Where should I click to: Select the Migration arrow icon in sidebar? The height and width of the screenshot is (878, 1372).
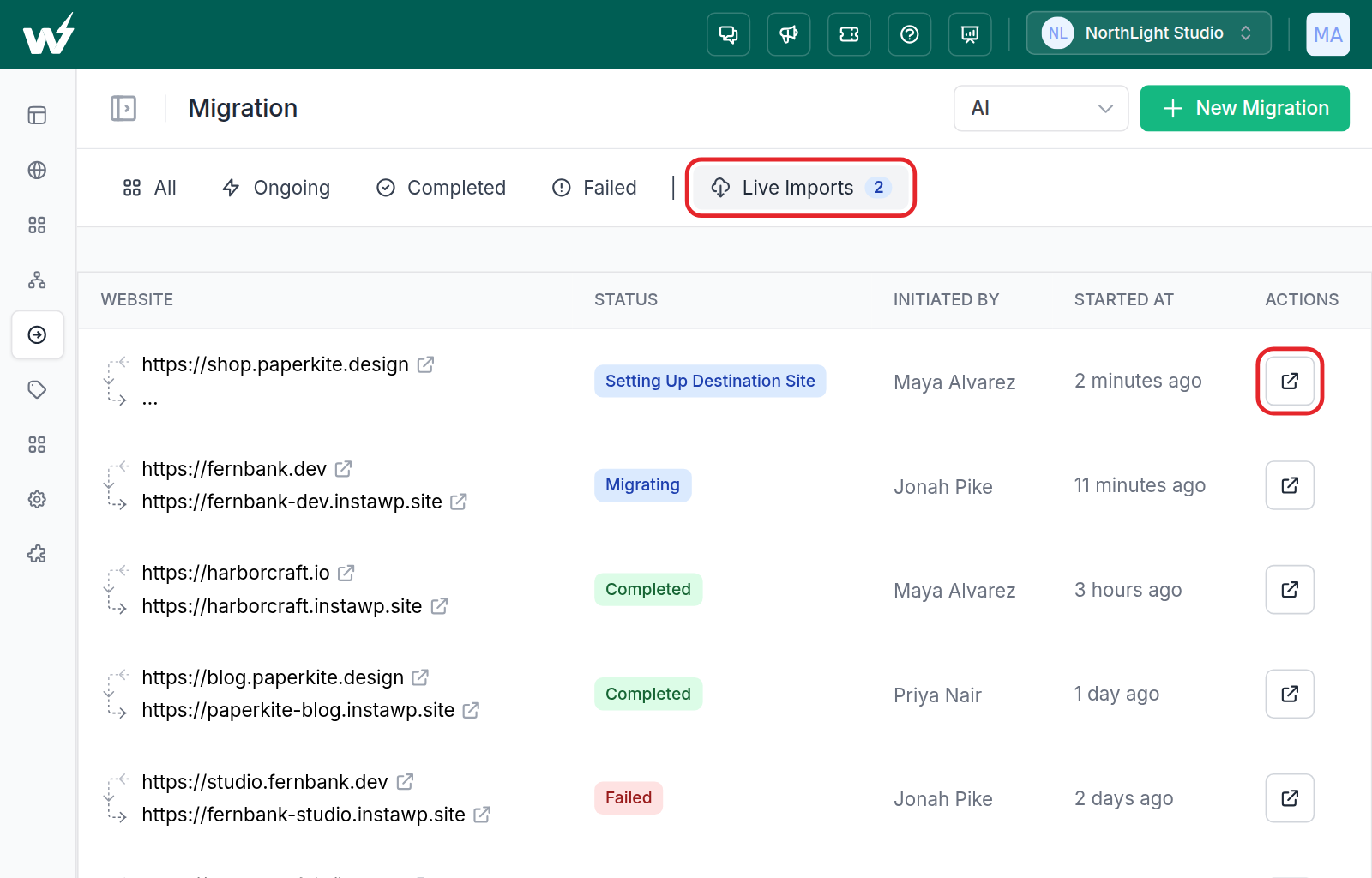(x=38, y=334)
